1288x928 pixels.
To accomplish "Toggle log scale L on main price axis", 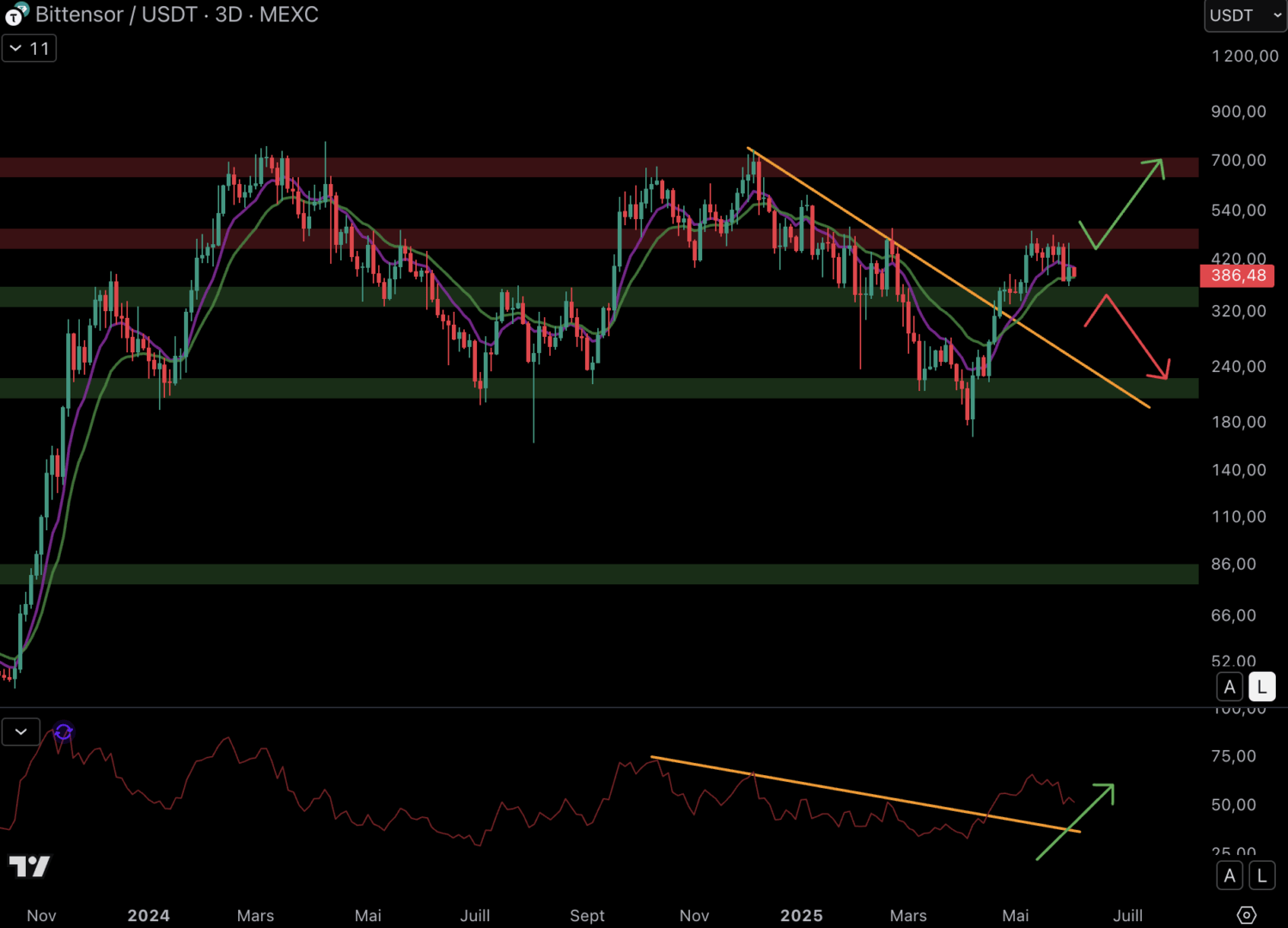I will [x=1261, y=687].
